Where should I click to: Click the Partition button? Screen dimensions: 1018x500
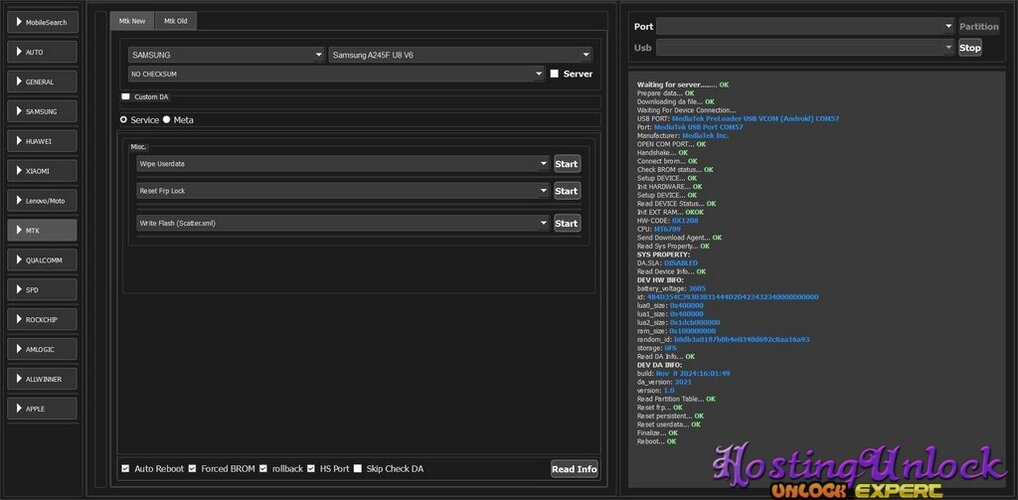click(x=978, y=26)
